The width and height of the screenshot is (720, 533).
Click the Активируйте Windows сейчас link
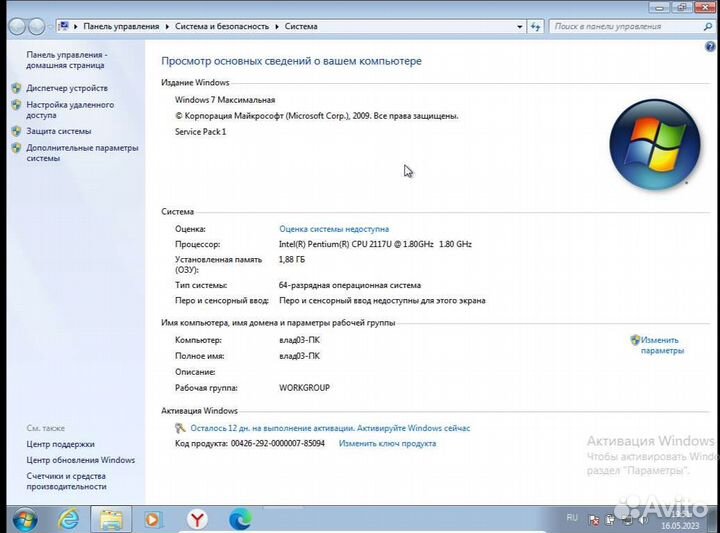tap(413, 428)
